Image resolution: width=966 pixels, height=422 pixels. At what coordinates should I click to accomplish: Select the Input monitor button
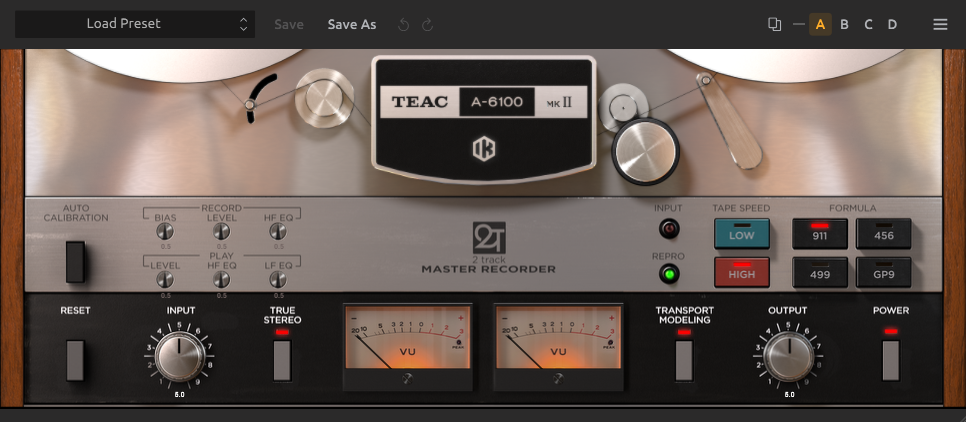pyautogui.click(x=669, y=229)
